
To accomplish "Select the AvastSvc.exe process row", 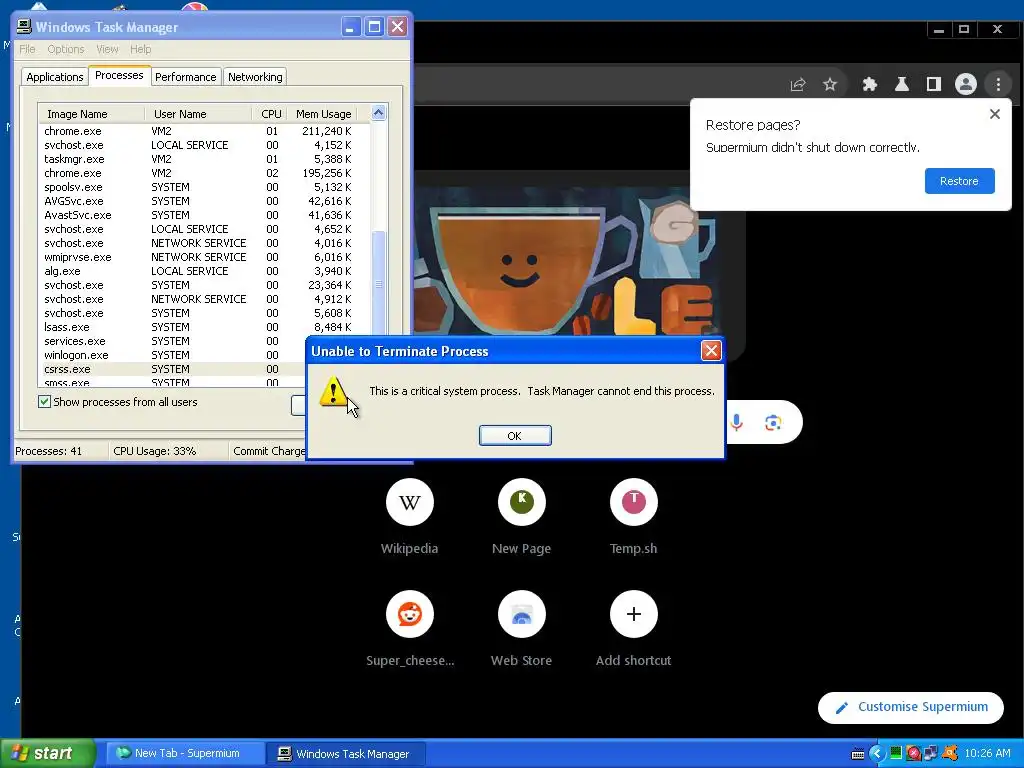I will point(204,215).
